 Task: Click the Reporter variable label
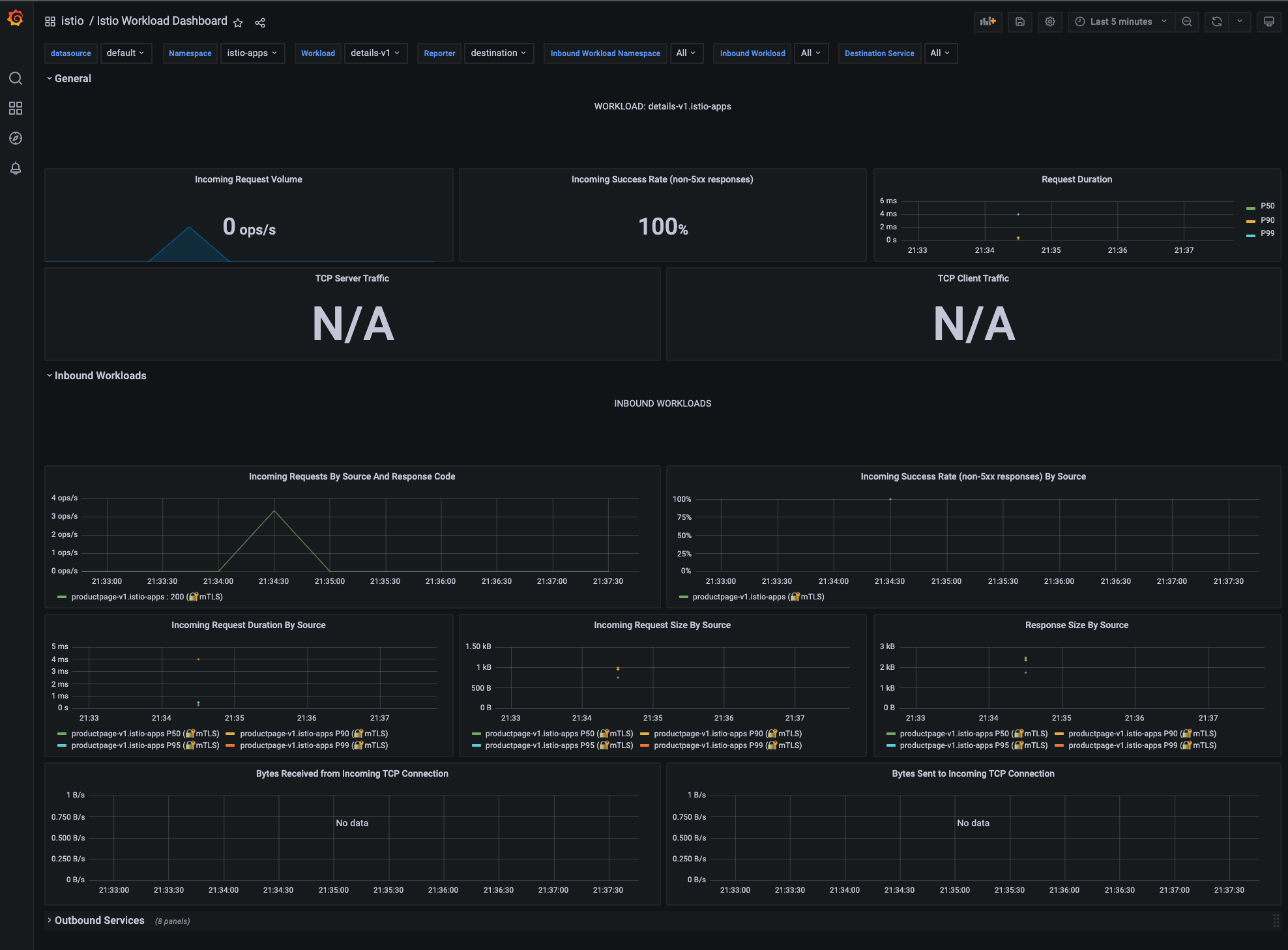pos(439,53)
